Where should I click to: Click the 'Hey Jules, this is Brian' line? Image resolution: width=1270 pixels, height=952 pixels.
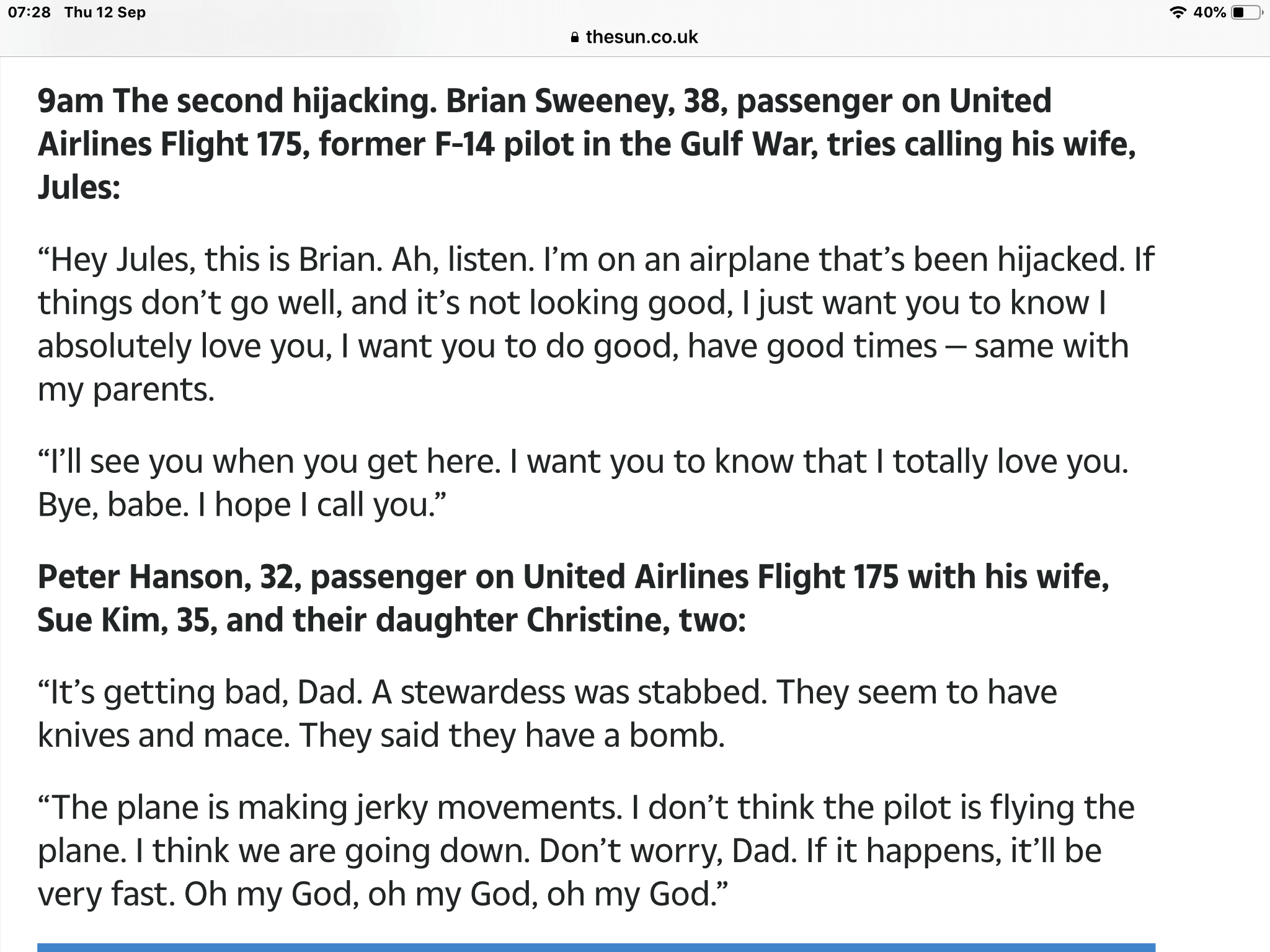[x=595, y=260]
